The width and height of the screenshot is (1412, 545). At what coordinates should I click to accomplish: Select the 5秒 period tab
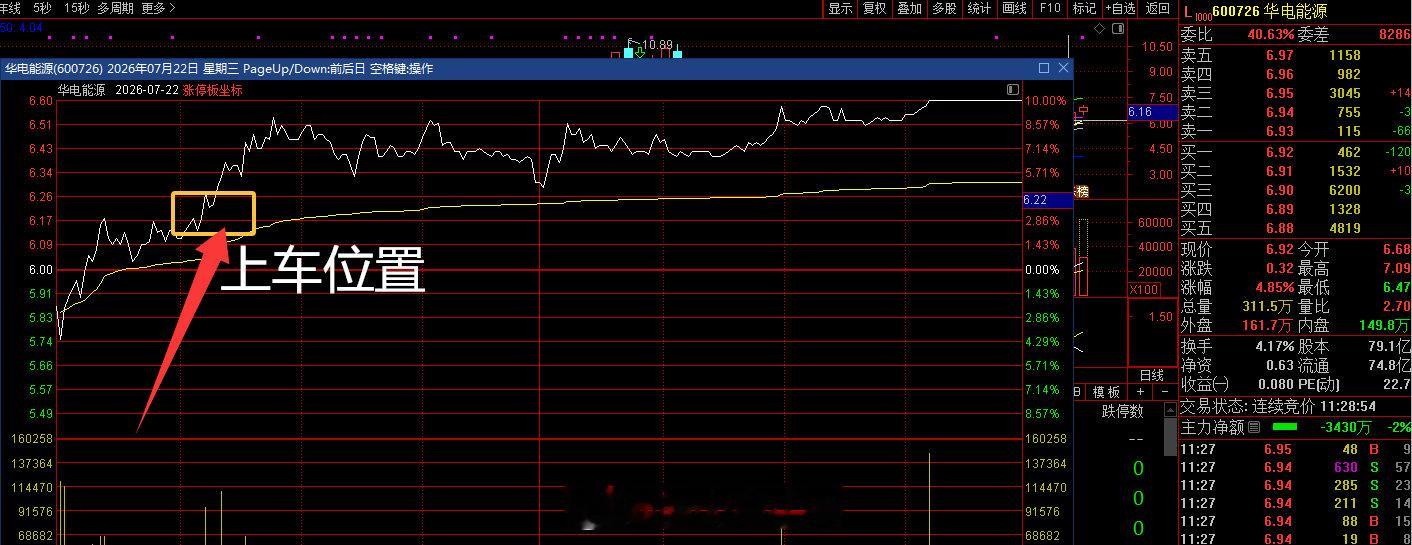[43, 8]
